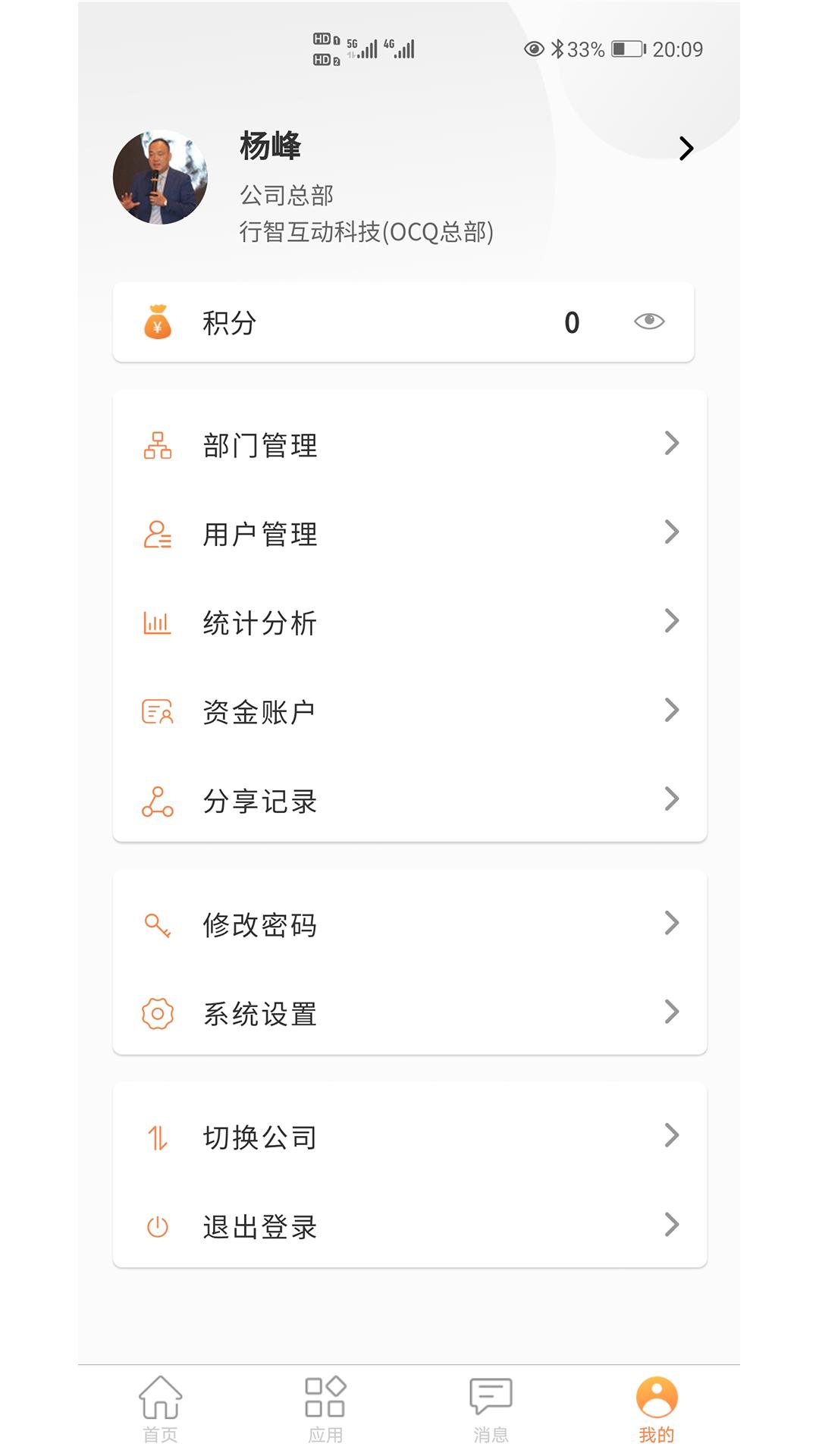Tap the key icon for password change
This screenshot has height=1456, width=819.
(158, 925)
